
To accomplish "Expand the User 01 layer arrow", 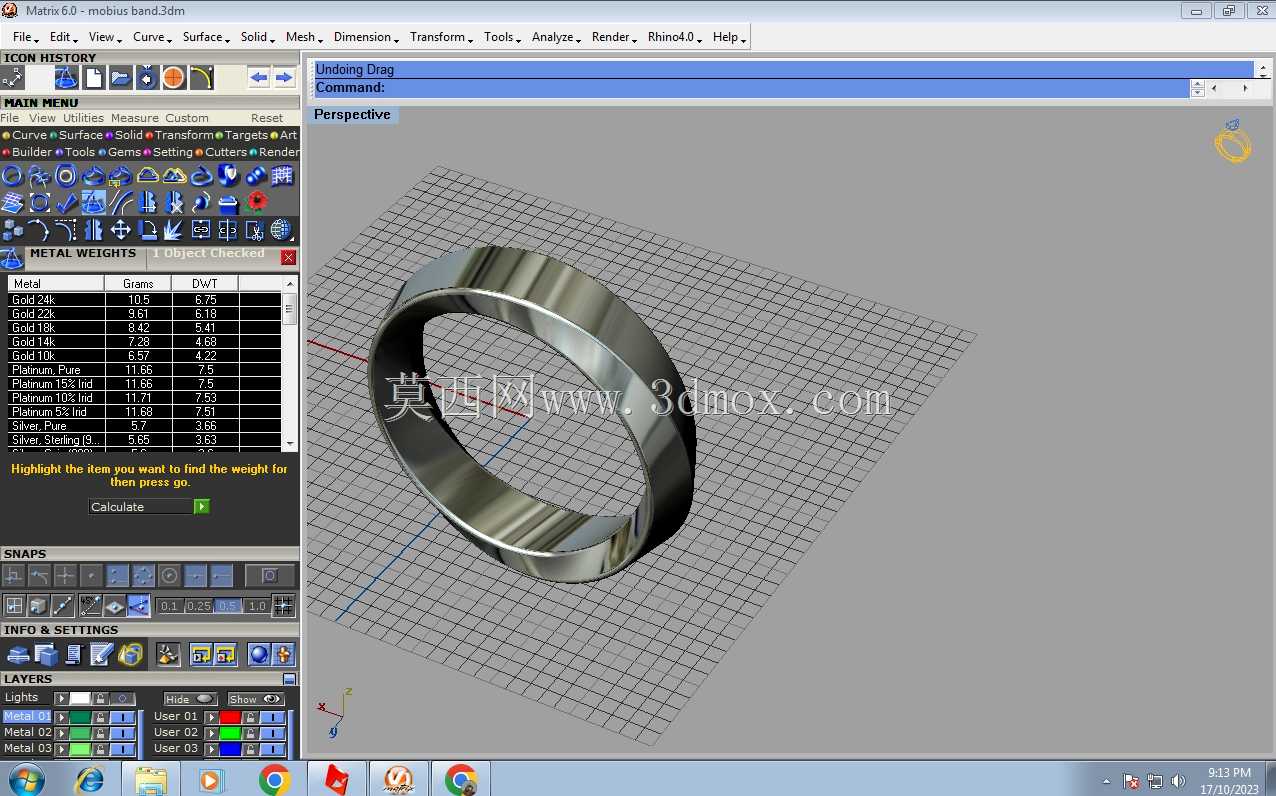I will coord(212,717).
